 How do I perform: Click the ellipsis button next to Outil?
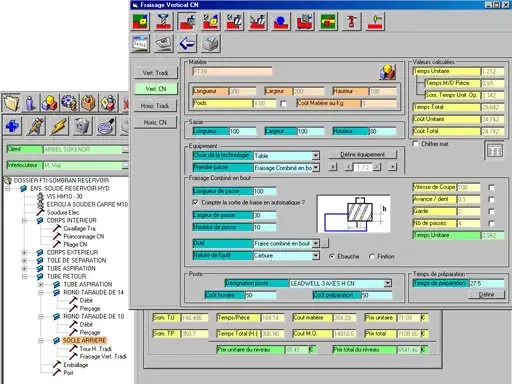pyautogui.click(x=325, y=243)
